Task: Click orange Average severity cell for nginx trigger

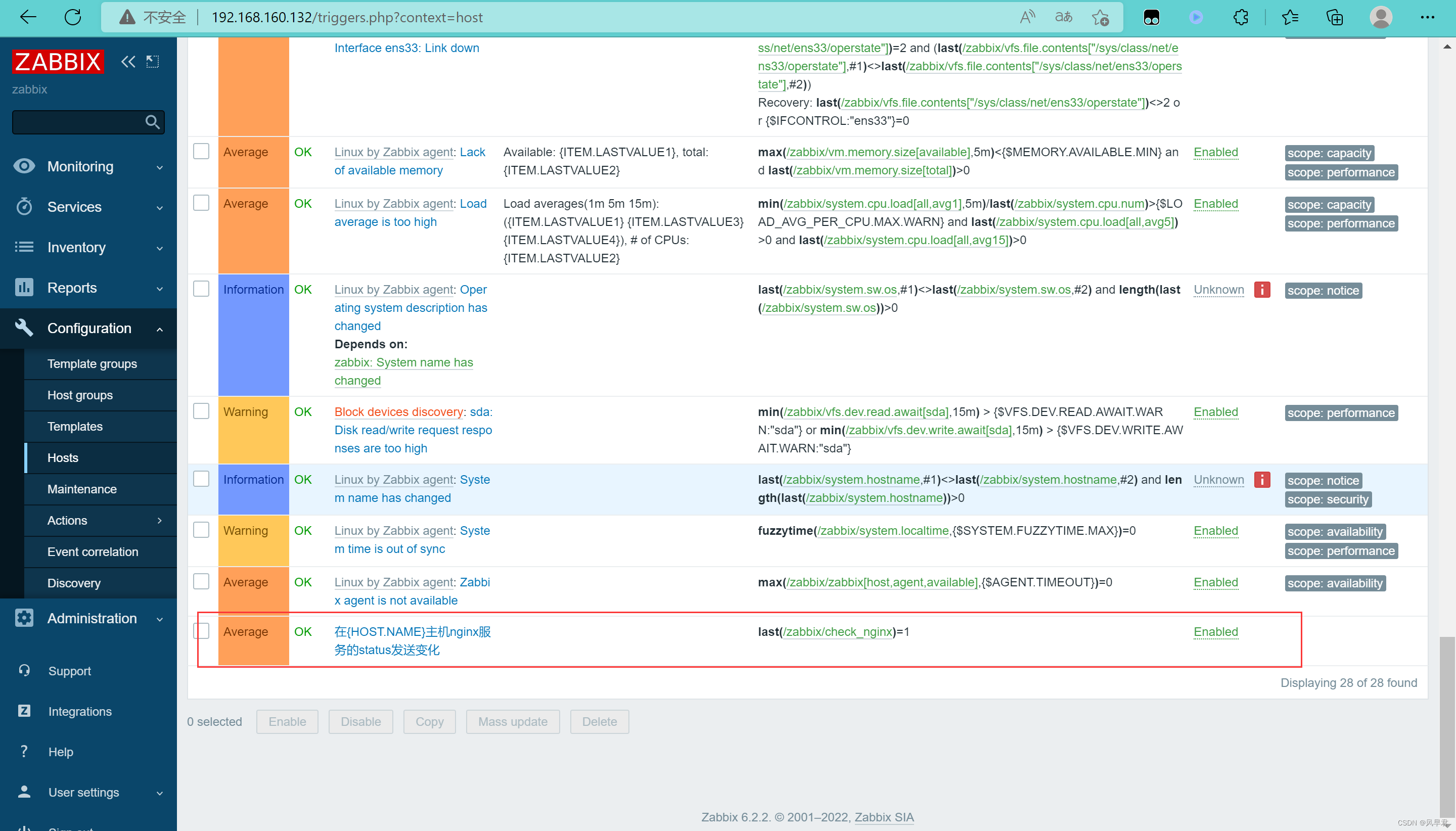Action: tap(253, 640)
